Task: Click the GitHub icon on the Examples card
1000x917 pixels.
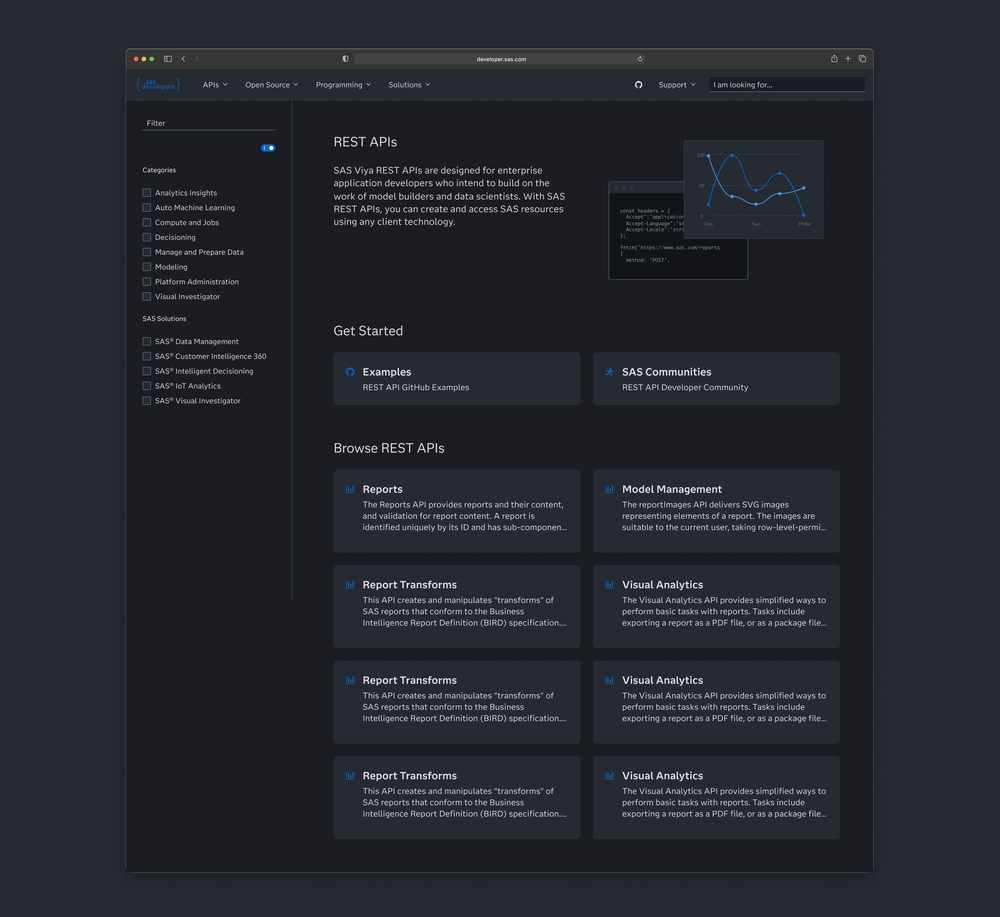Action: (350, 372)
